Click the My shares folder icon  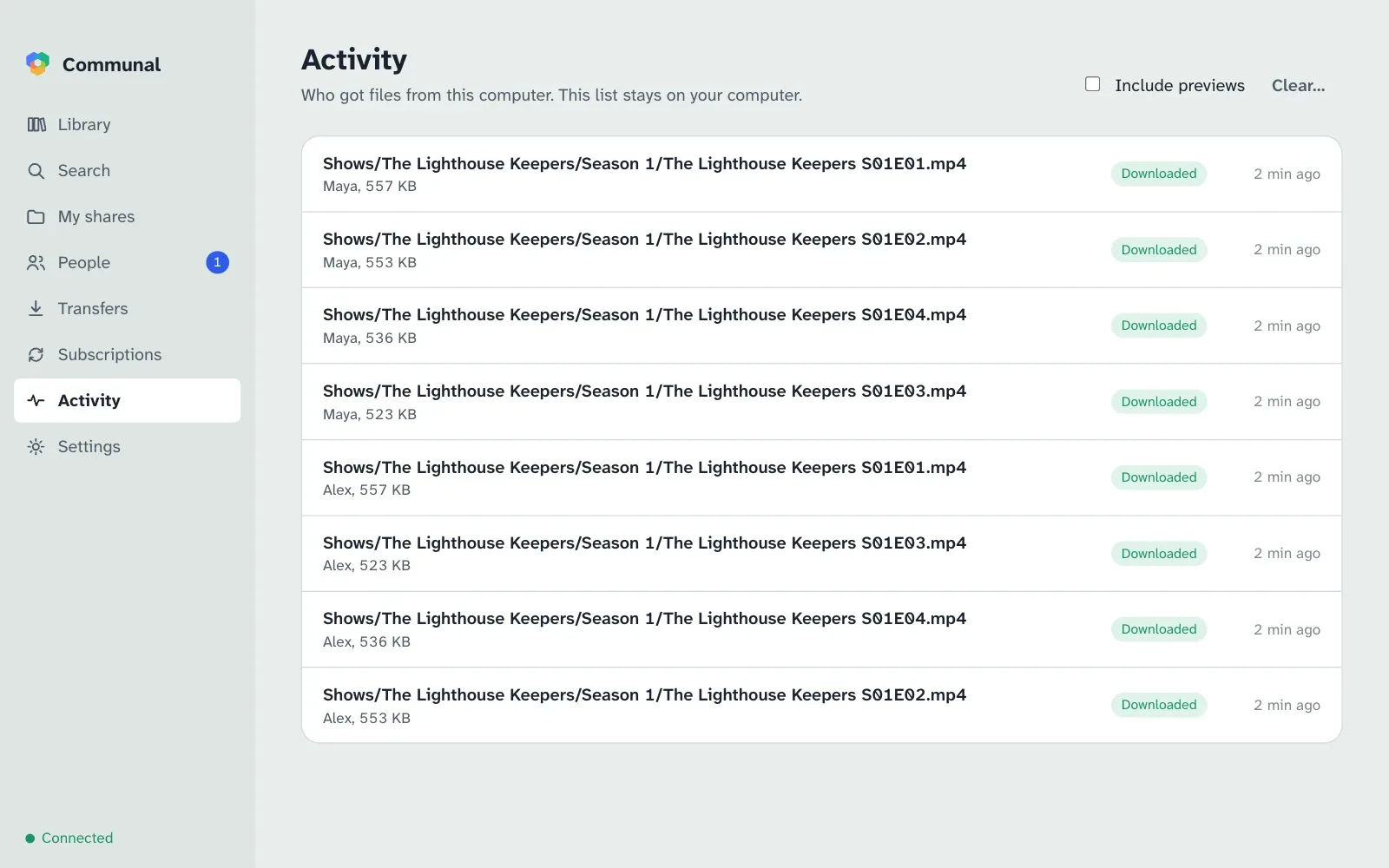point(36,217)
